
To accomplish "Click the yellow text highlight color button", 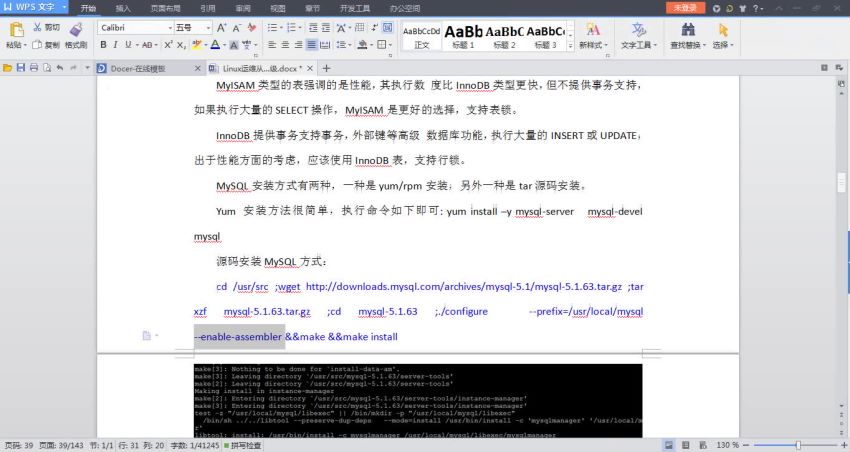I will coord(196,45).
